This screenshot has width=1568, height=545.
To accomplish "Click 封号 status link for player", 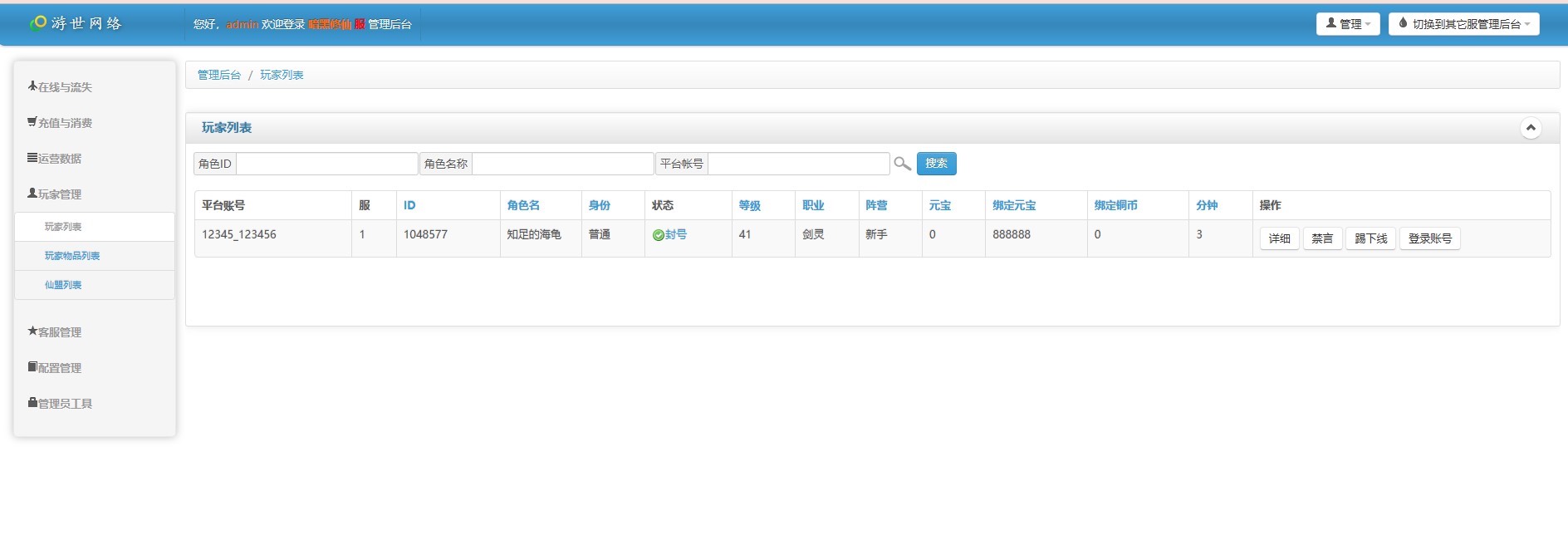I will pos(675,234).
